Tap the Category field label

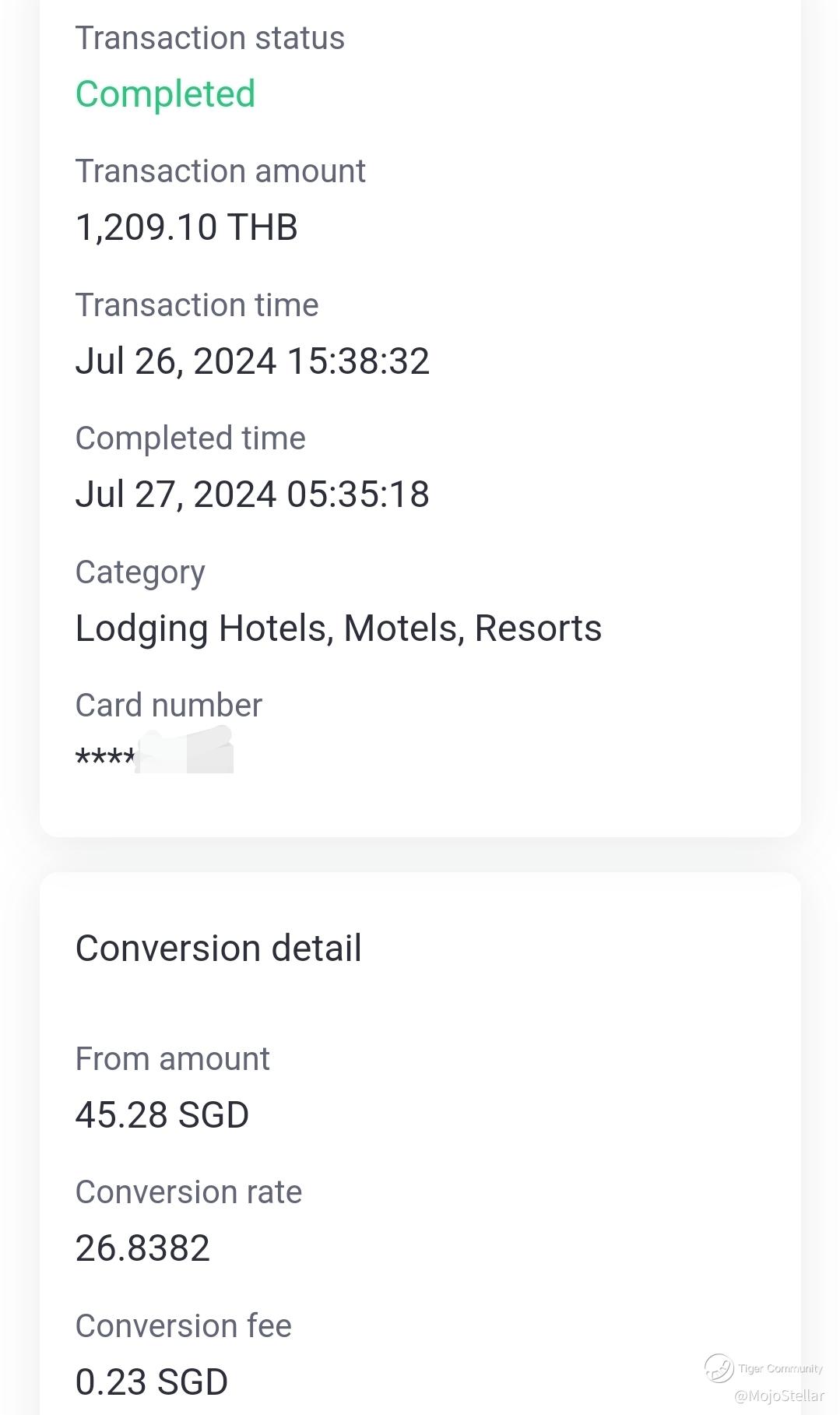[x=140, y=572]
